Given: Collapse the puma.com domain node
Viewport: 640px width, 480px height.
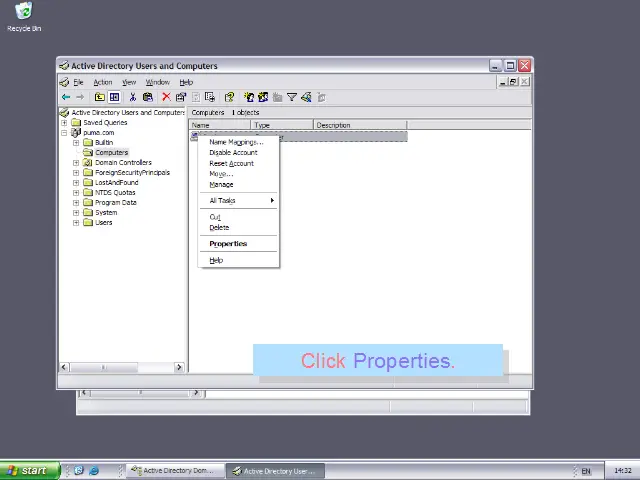Looking at the screenshot, I should click(x=64, y=133).
